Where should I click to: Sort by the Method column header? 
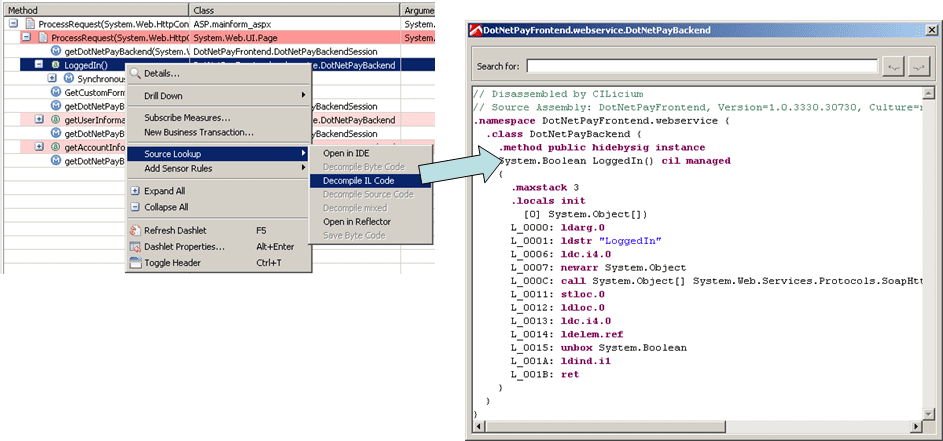coord(95,10)
